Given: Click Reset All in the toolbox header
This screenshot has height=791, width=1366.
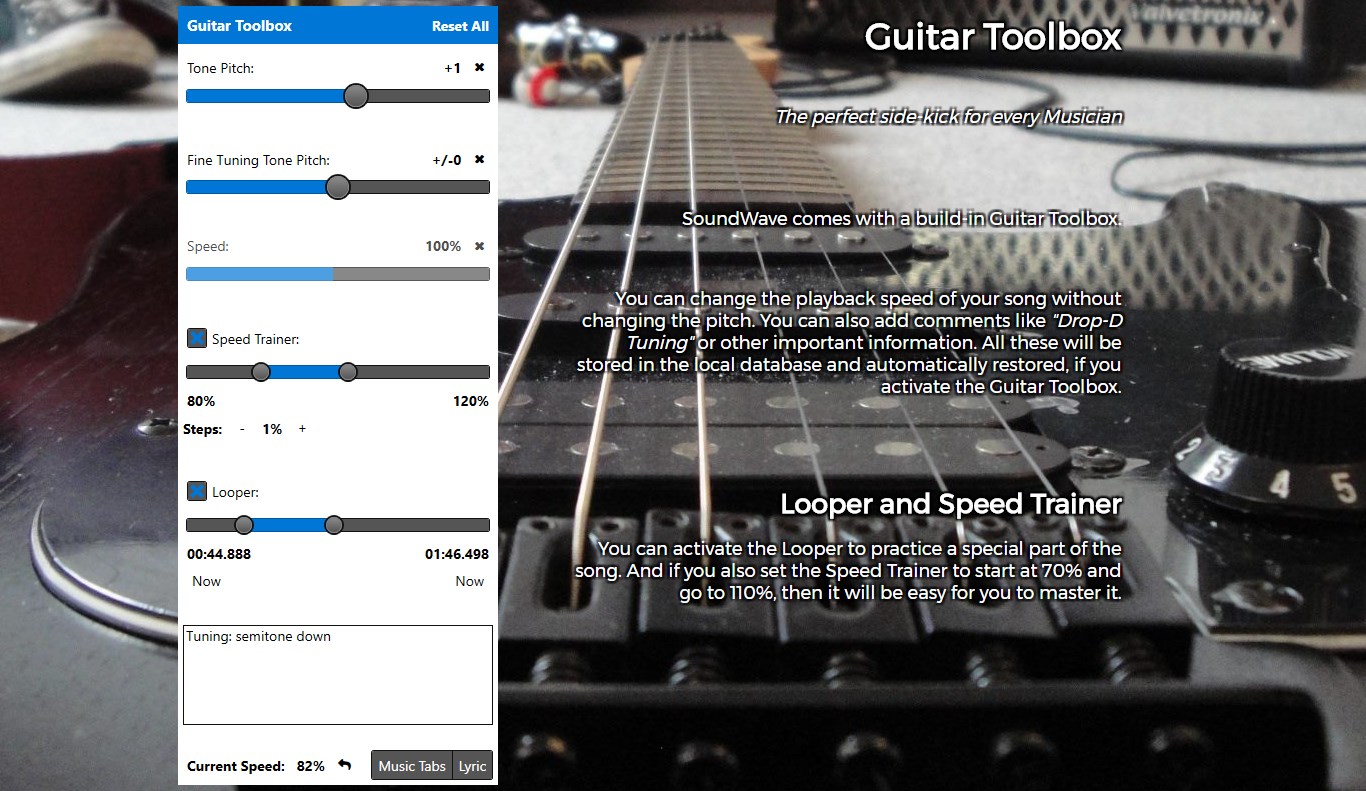Looking at the screenshot, I should tap(460, 26).
